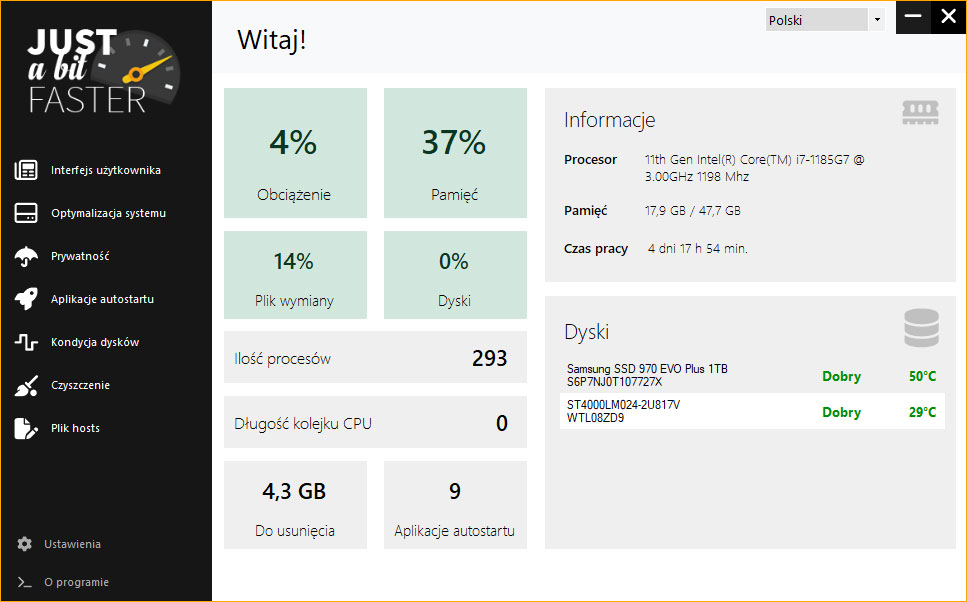Image resolution: width=967 pixels, height=602 pixels.
Task: Click the Optymalizacja systemu drive icon
Action: [26, 213]
